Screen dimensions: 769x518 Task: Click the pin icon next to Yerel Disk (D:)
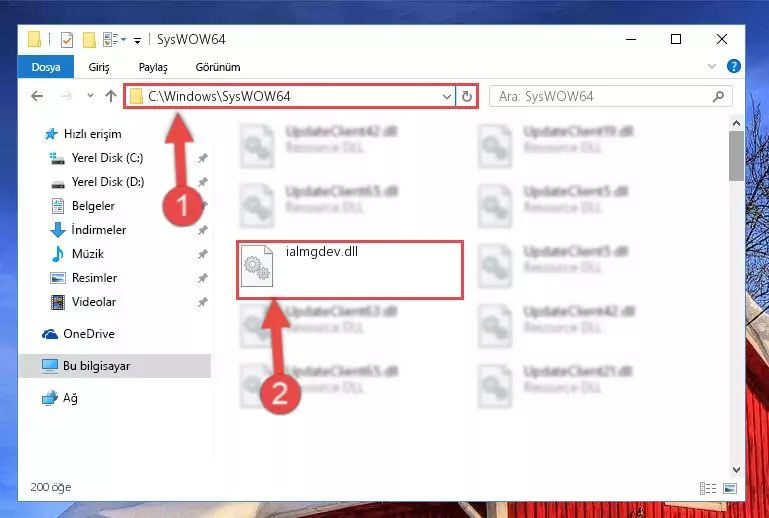[x=203, y=182]
